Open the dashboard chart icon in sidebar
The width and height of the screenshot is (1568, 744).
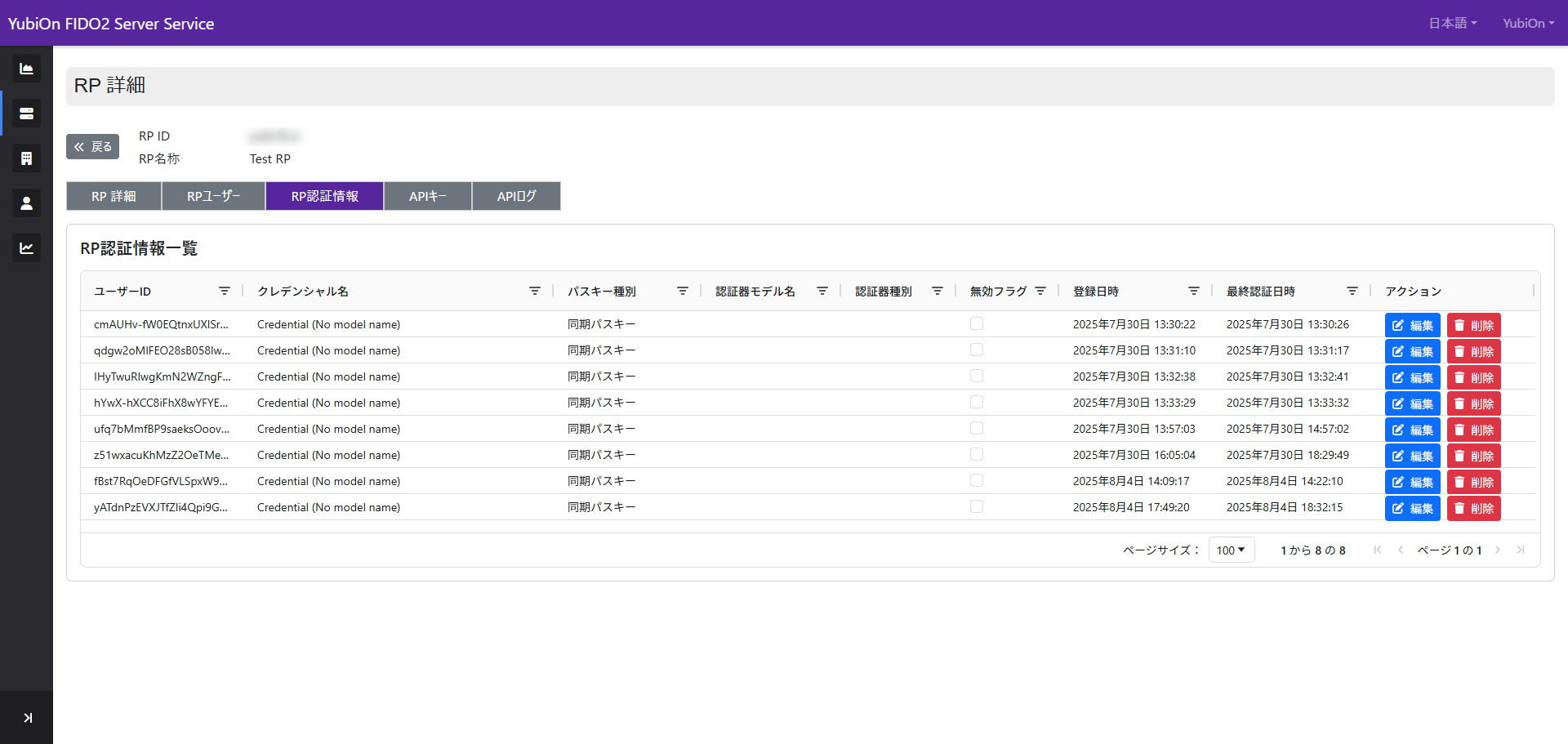pyautogui.click(x=26, y=69)
